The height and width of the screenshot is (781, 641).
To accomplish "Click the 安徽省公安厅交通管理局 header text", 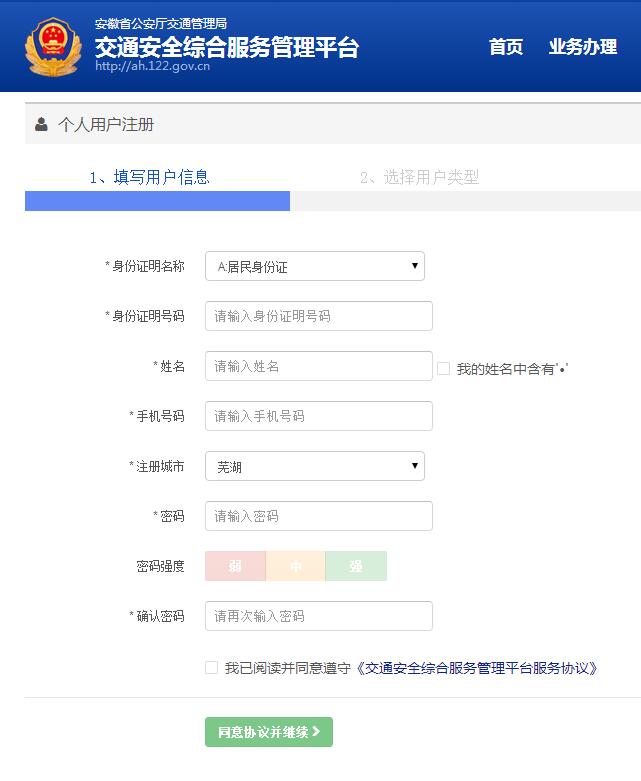I will pyautogui.click(x=161, y=23).
